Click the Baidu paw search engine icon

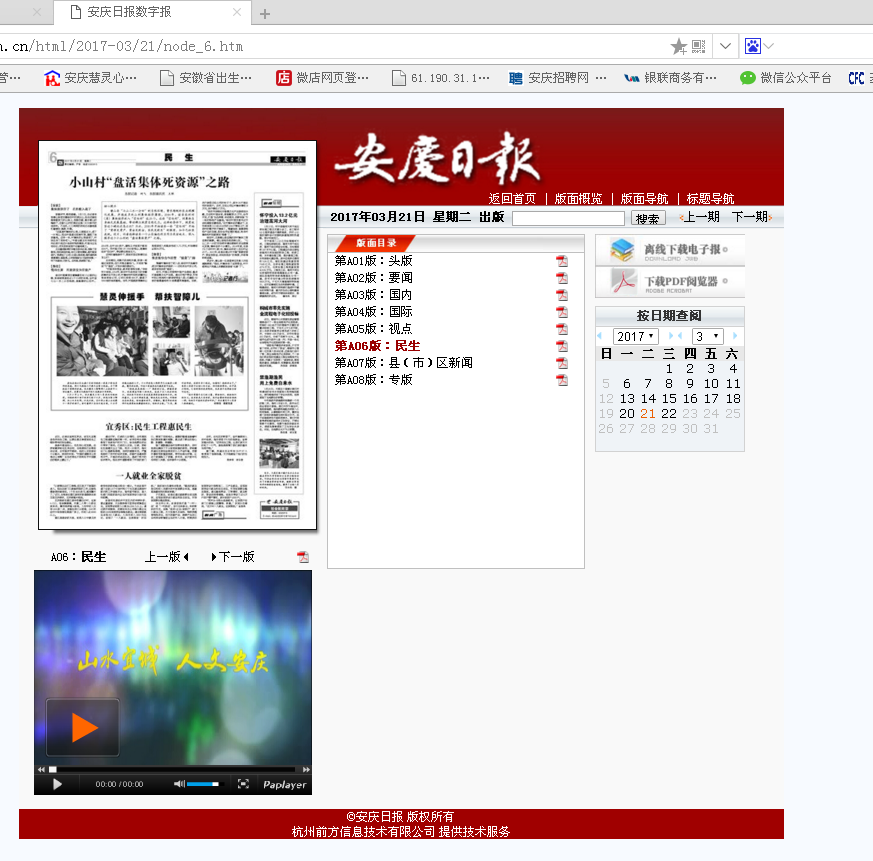[x=752, y=46]
